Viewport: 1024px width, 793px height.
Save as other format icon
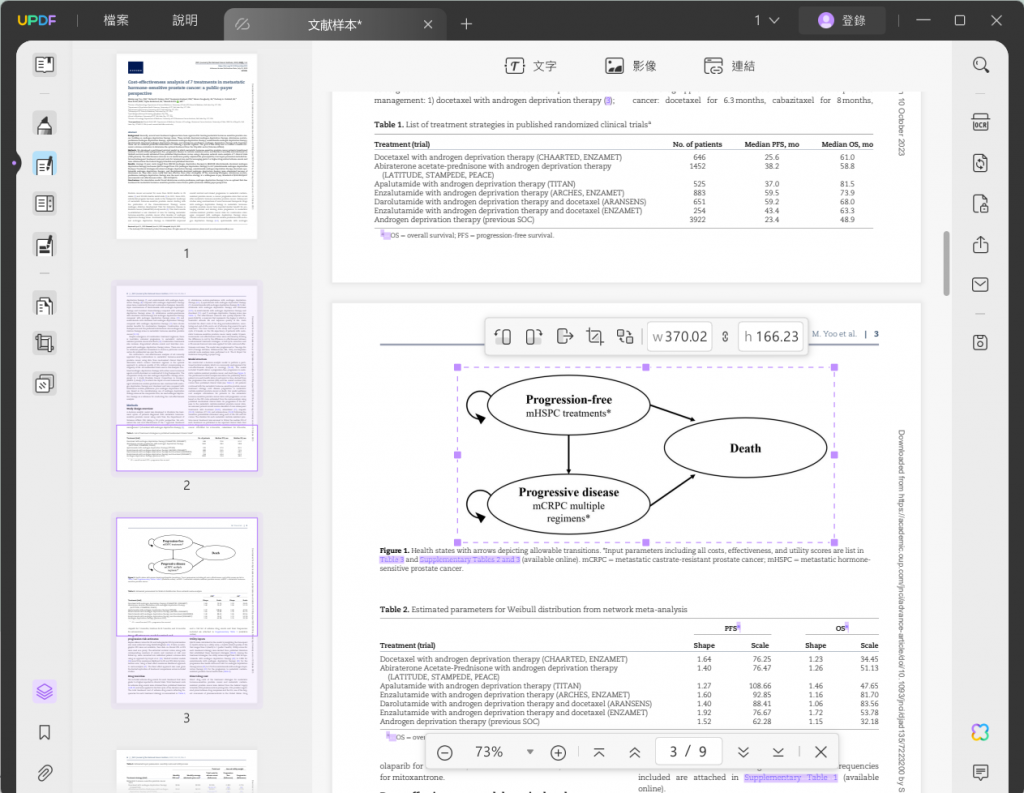pyautogui.click(x=980, y=342)
